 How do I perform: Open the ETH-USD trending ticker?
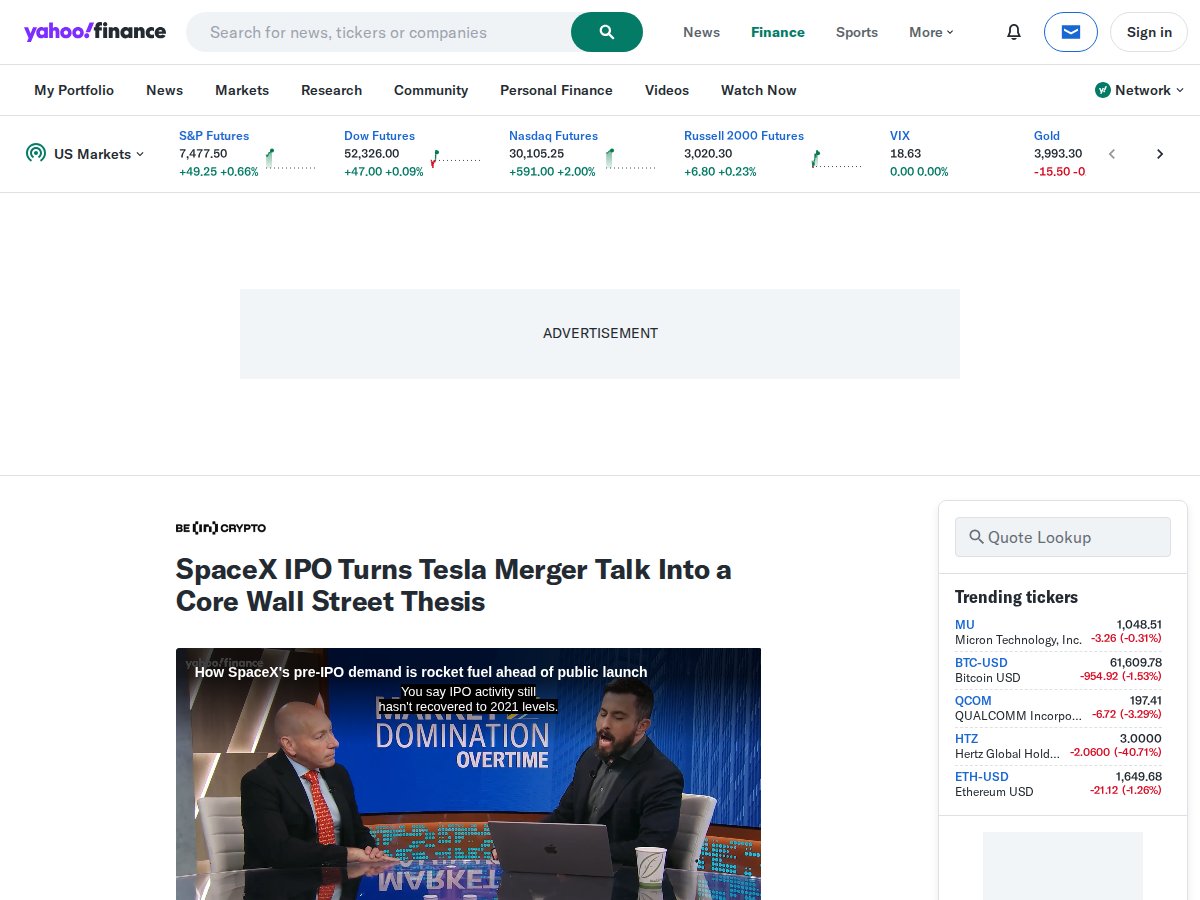[x=981, y=777]
